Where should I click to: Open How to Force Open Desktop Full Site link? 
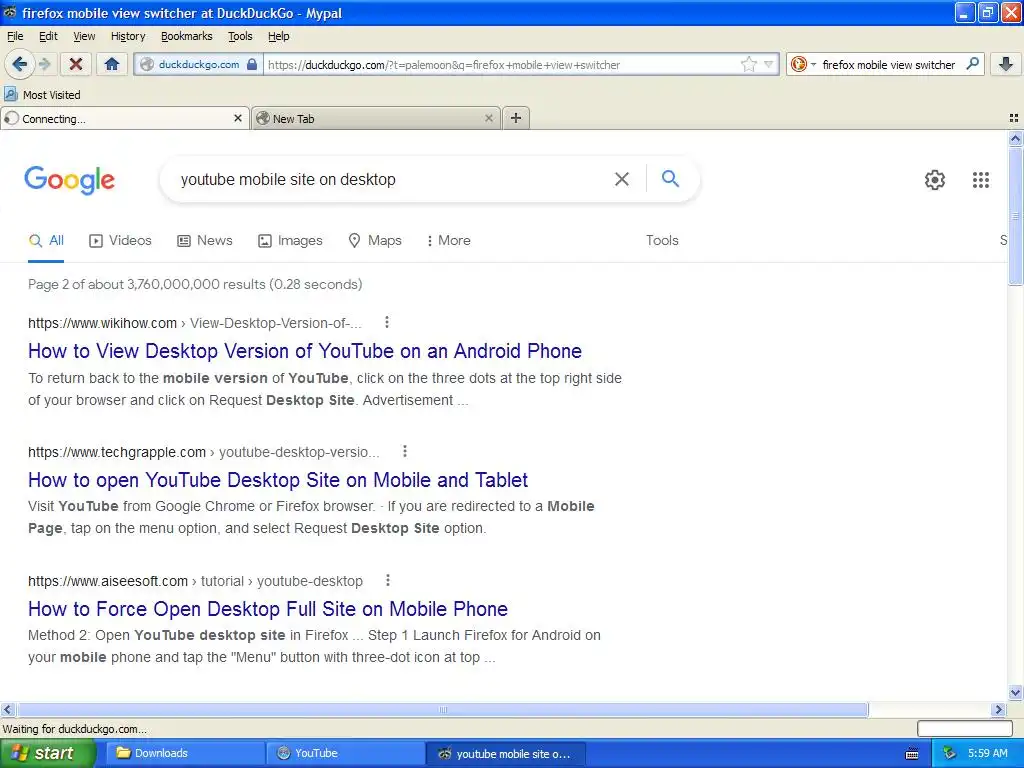click(x=268, y=609)
